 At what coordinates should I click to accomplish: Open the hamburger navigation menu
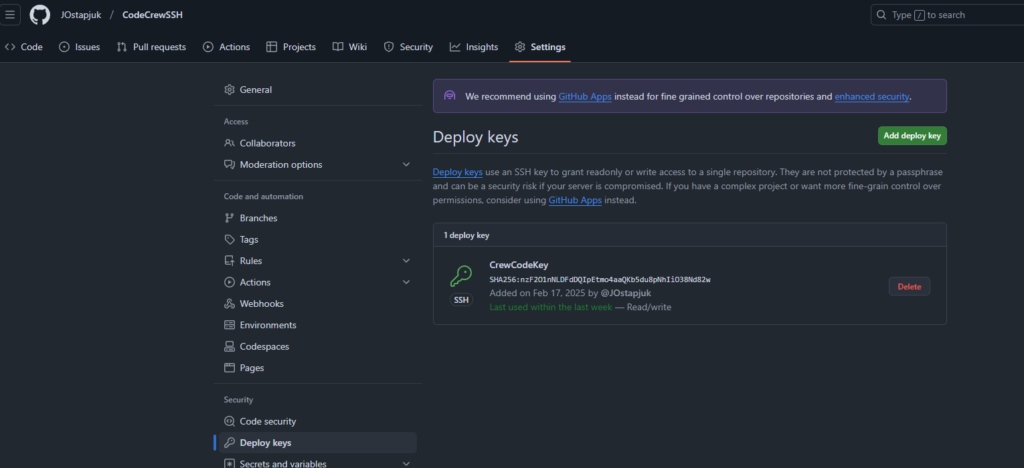click(x=10, y=14)
